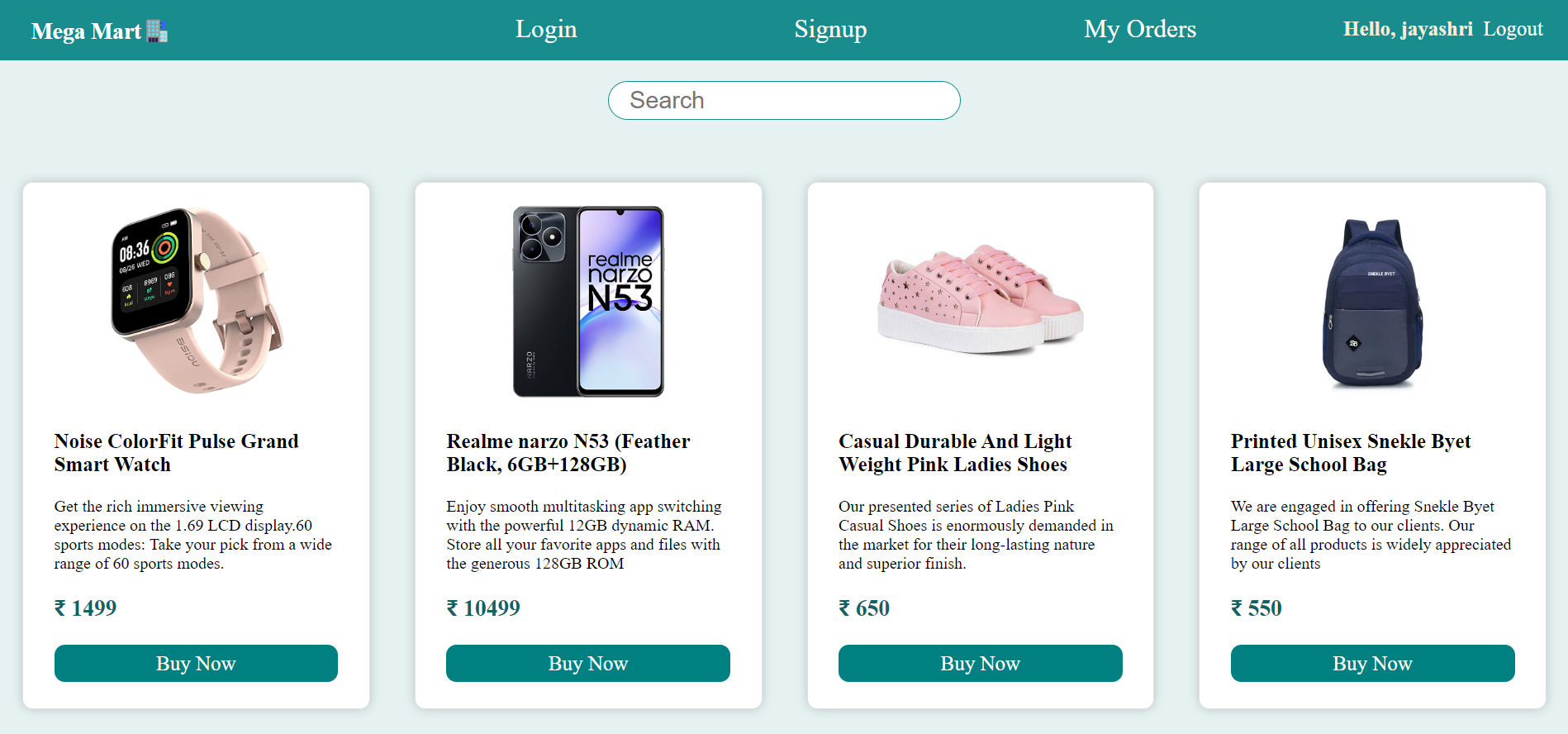Viewport: 1568px width, 734px height.
Task: Click the Printed Unisex Snekle Byet title
Action: tap(1350, 453)
